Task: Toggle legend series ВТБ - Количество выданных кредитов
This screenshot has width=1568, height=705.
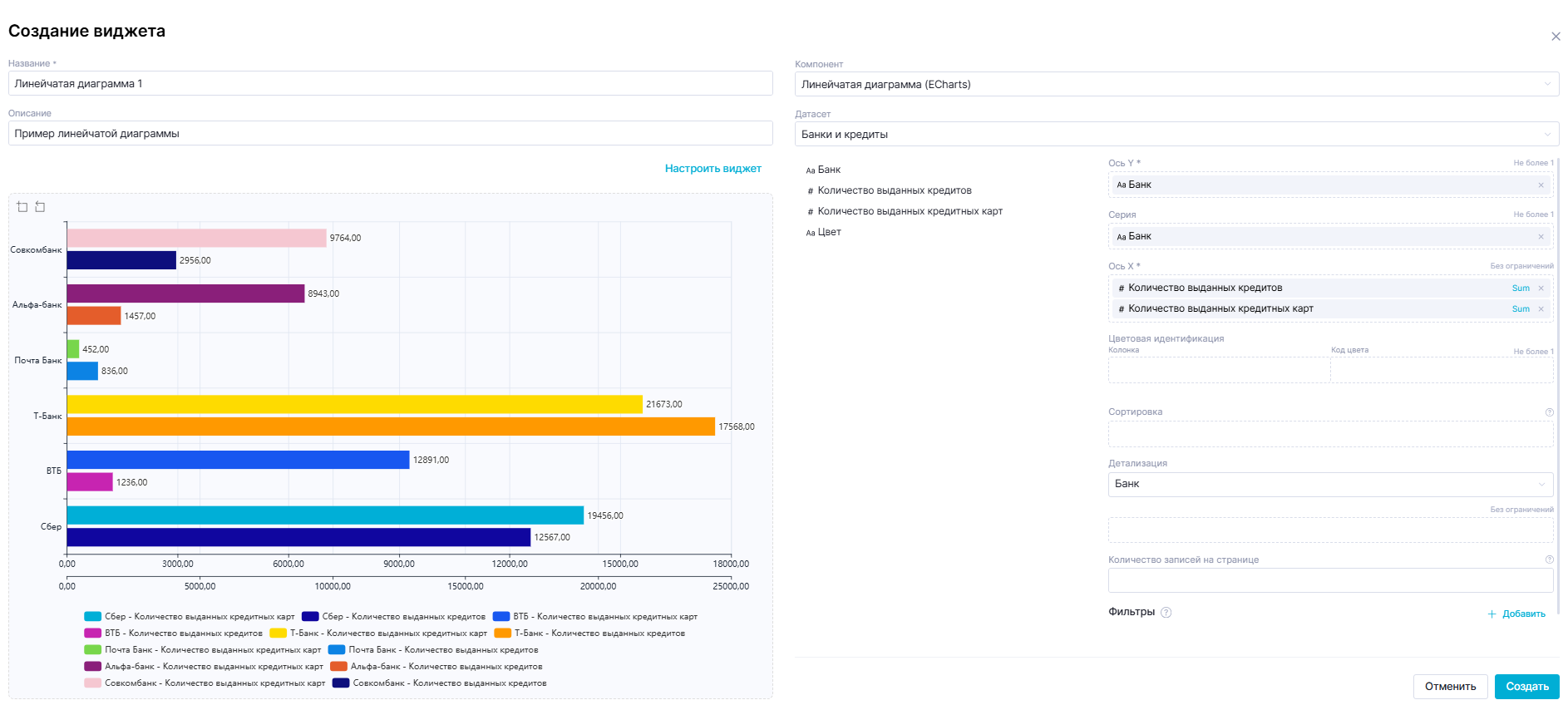Action: tap(173, 634)
